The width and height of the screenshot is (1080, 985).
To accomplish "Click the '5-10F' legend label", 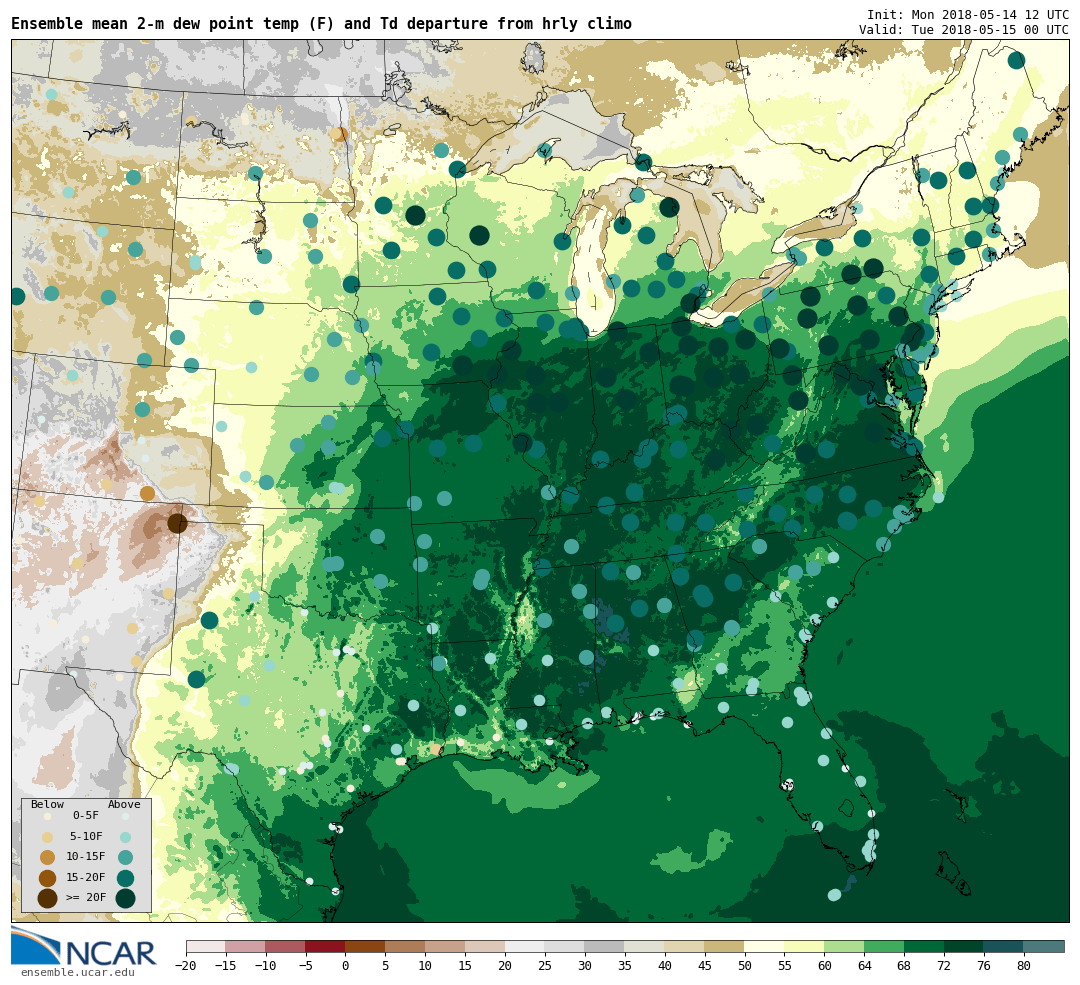I will click(x=86, y=836).
